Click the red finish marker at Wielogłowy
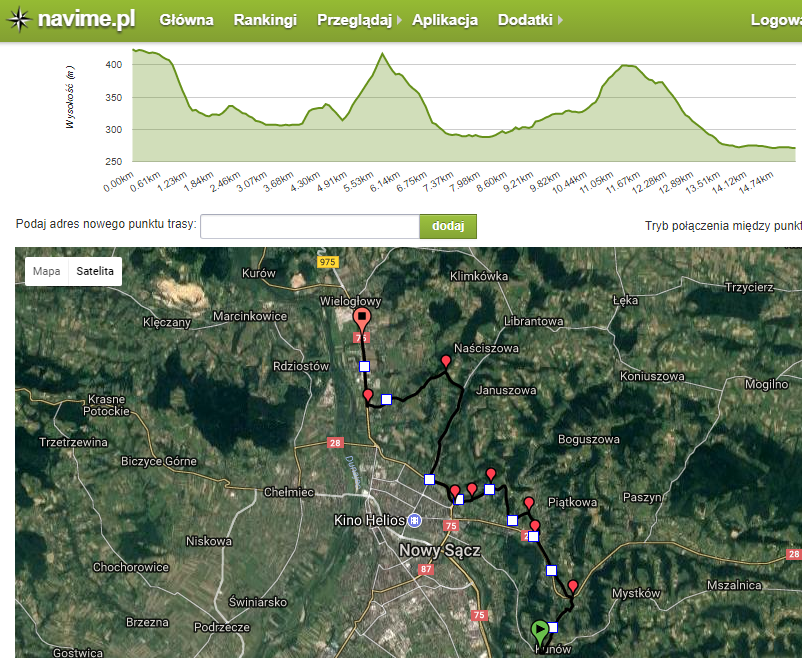The height and width of the screenshot is (658, 802). pos(362,318)
